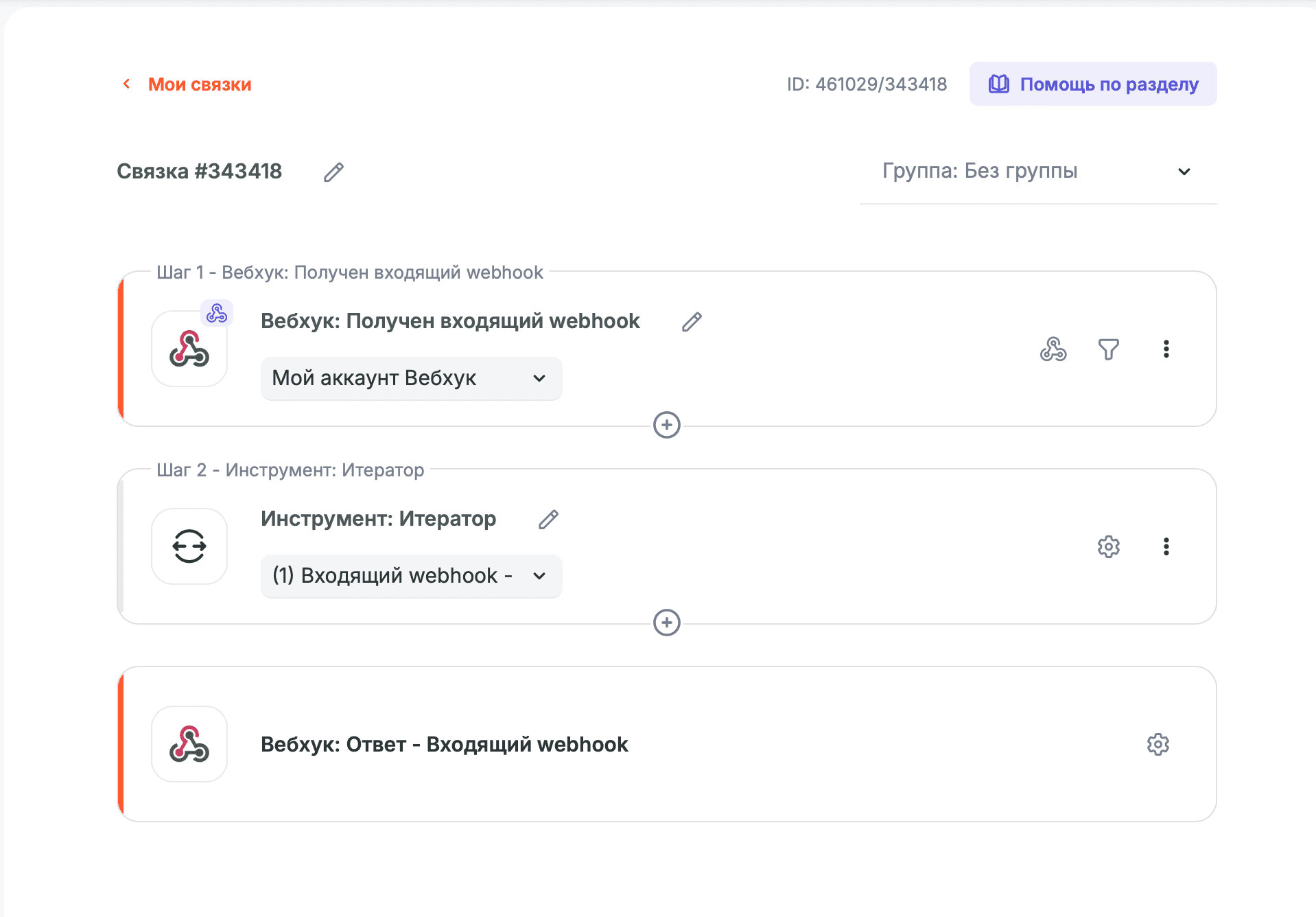
Task: Add a step between Шаг 1 and Шаг 2
Action: coord(666,426)
